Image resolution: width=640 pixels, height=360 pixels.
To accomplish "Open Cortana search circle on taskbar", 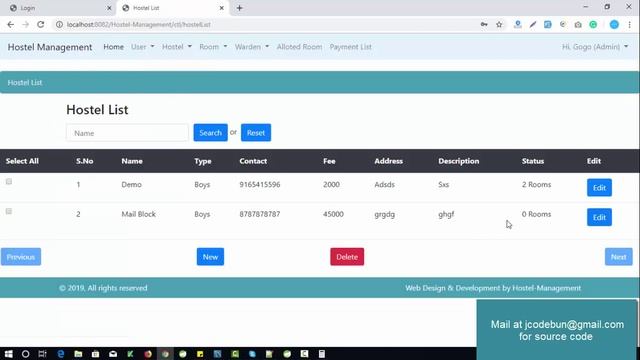I will pos(25,354).
